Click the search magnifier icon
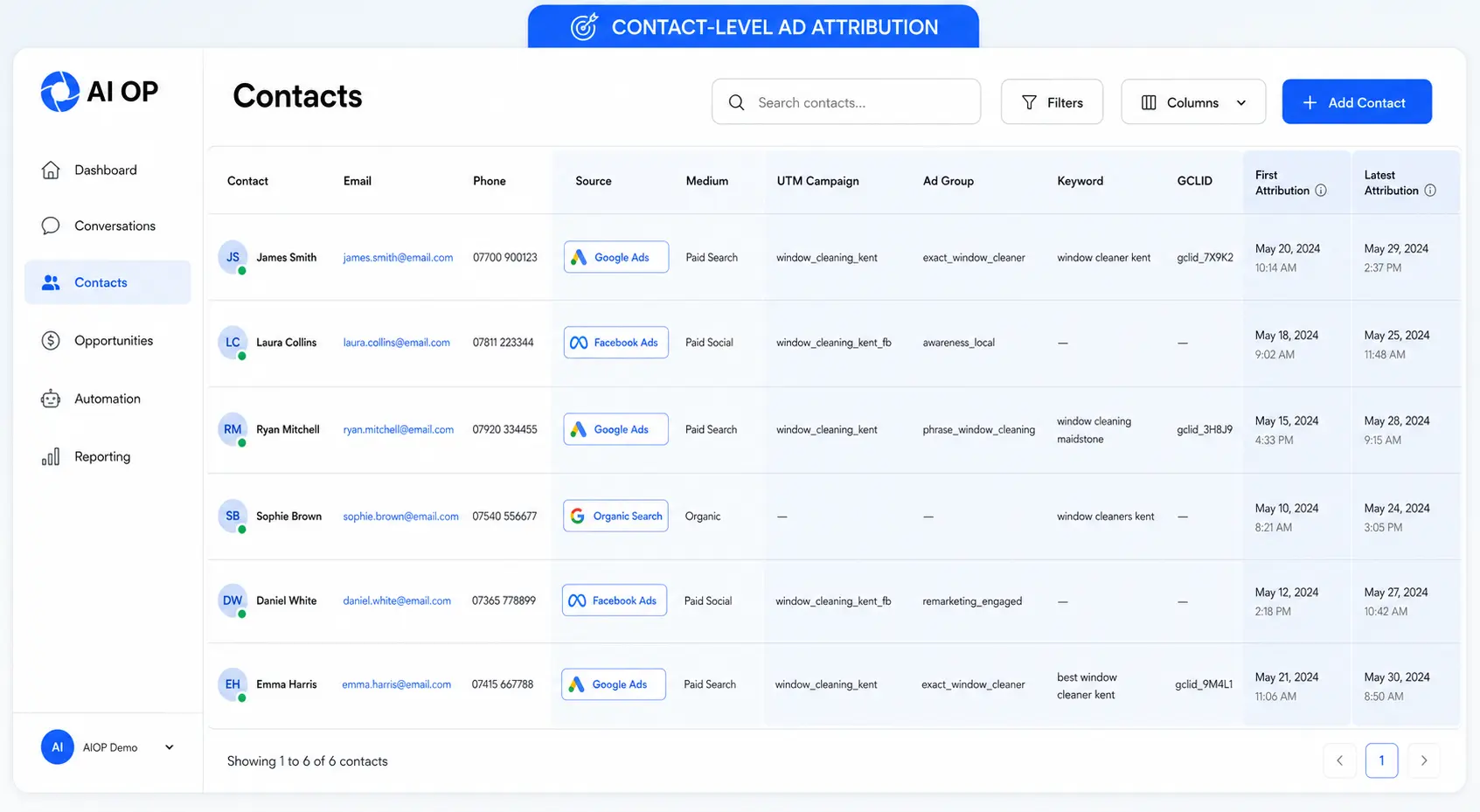Image resolution: width=1480 pixels, height=812 pixels. pos(737,102)
